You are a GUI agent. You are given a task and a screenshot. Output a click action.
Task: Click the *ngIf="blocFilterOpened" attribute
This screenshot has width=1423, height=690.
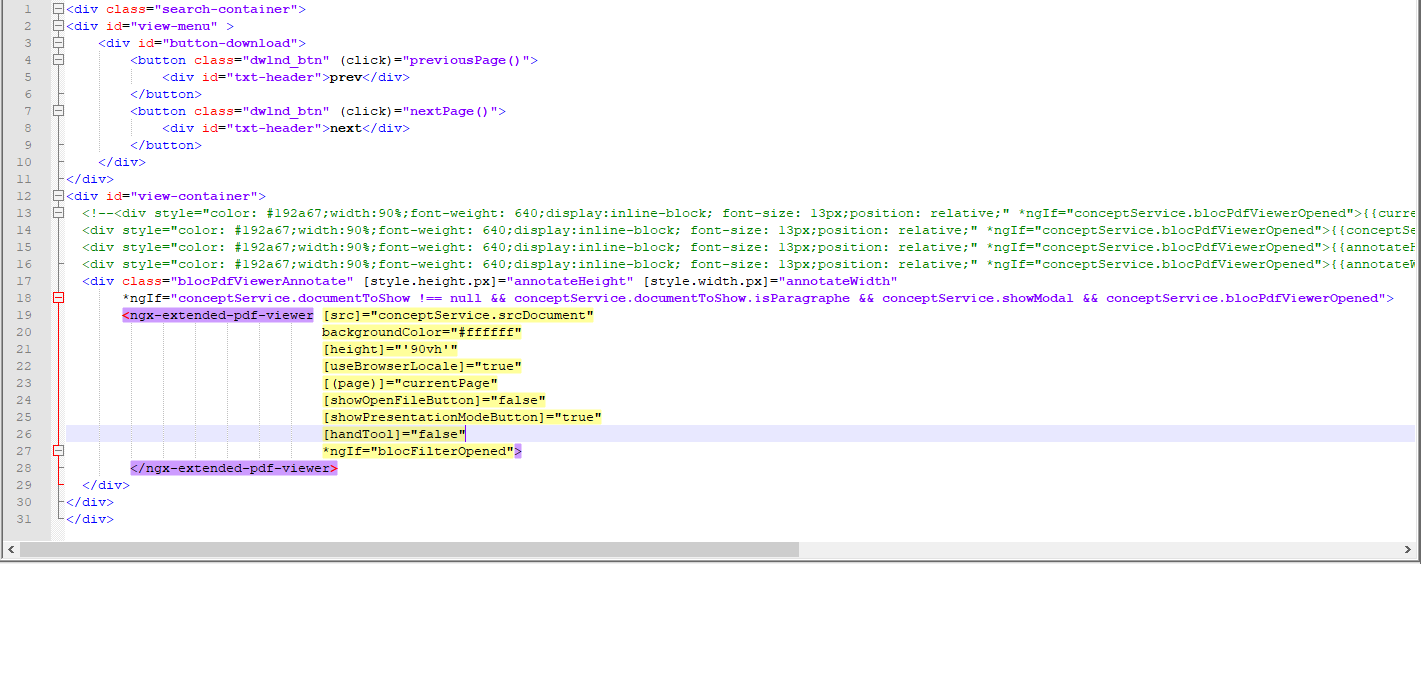[417, 451]
